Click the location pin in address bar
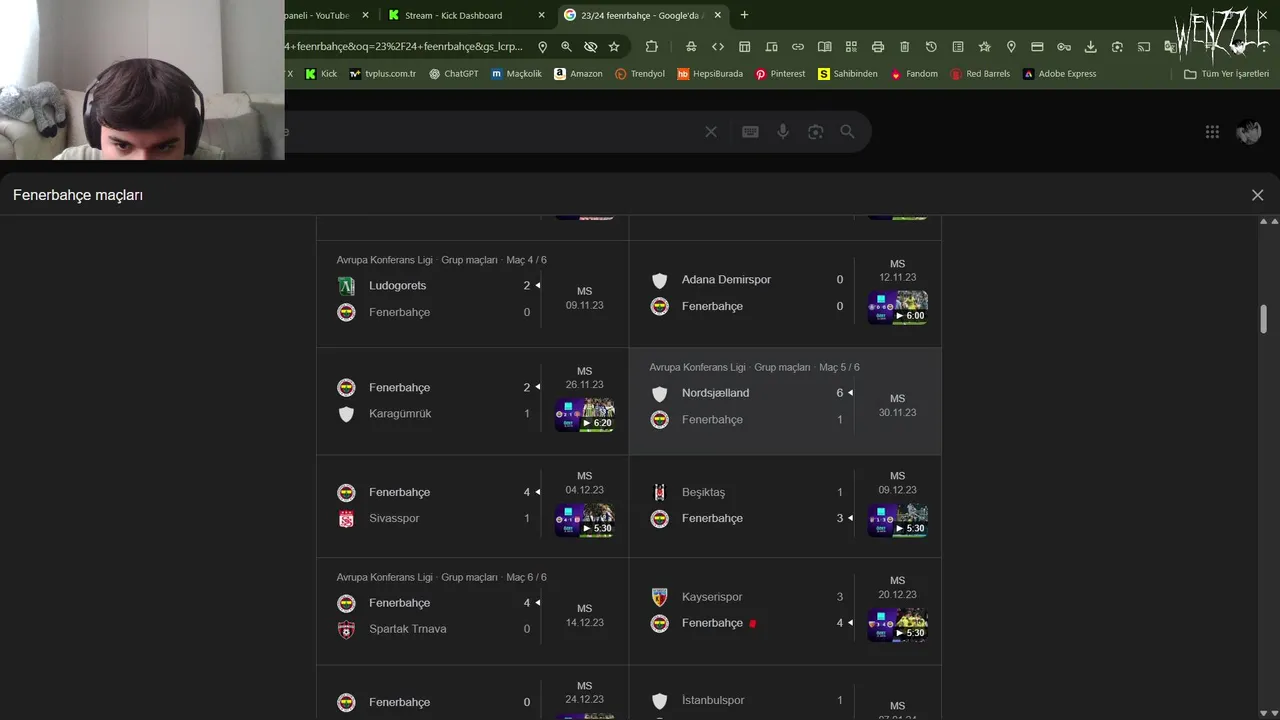The width and height of the screenshot is (1280, 720). click(542, 46)
